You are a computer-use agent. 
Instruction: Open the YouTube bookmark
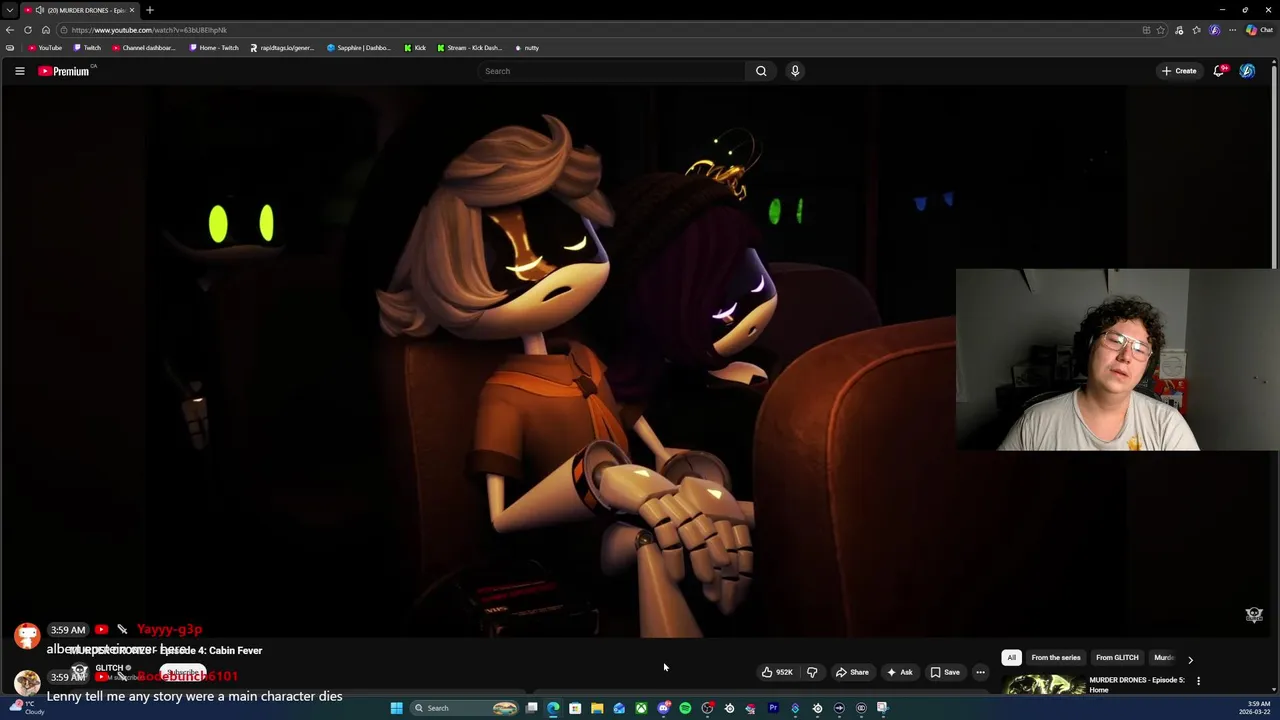(45, 48)
